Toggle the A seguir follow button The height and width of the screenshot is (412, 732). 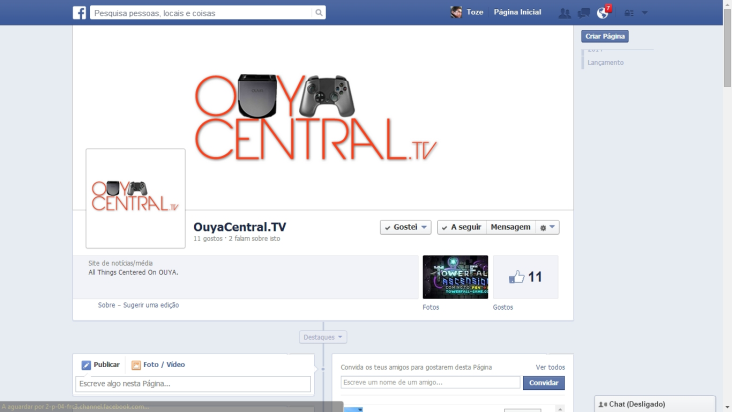coord(462,227)
